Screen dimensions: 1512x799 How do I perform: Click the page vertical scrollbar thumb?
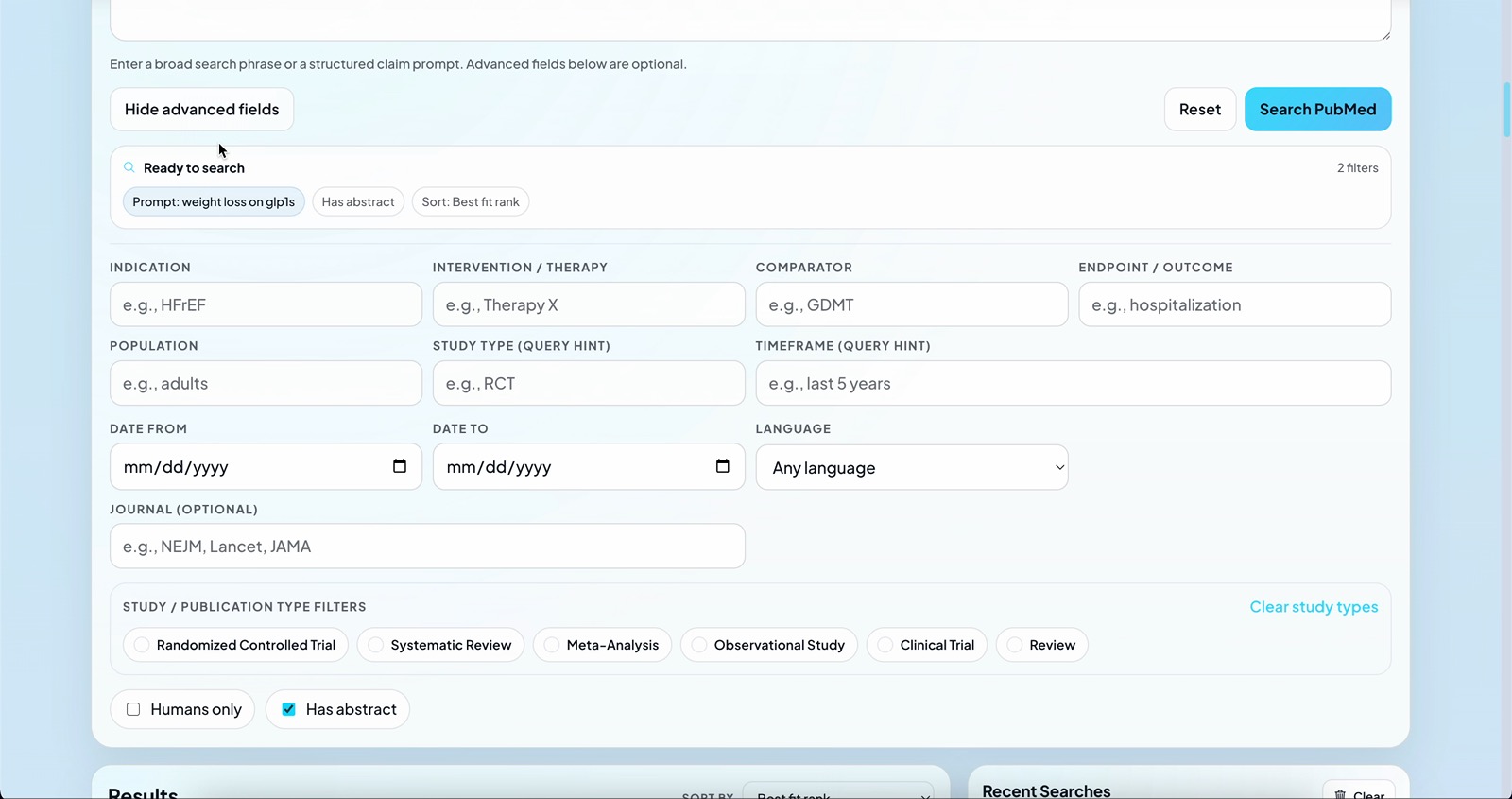point(1506,110)
